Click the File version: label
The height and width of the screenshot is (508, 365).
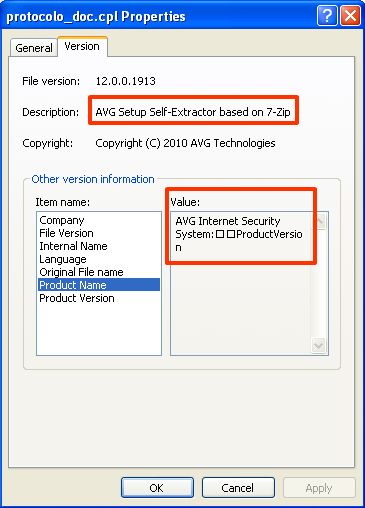point(51,81)
